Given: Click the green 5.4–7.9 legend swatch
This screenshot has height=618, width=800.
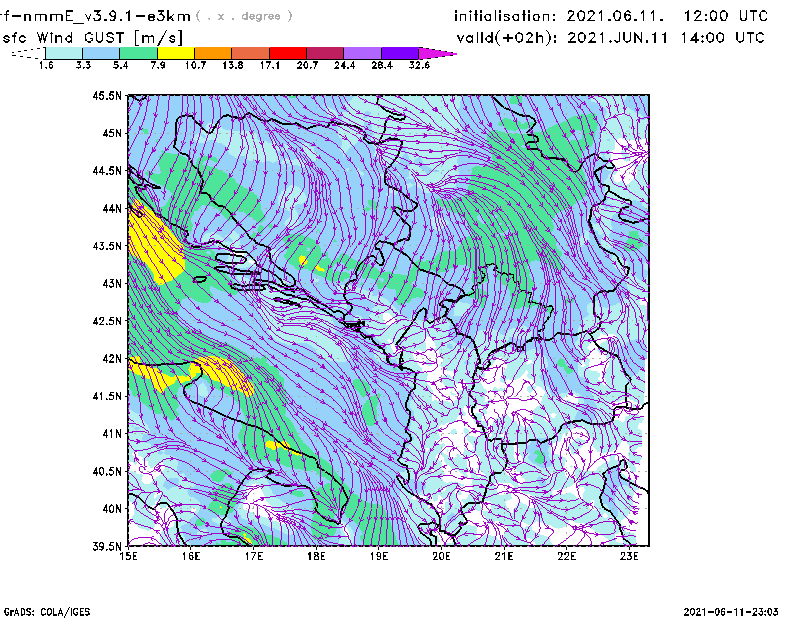Looking at the screenshot, I should click(x=139, y=53).
